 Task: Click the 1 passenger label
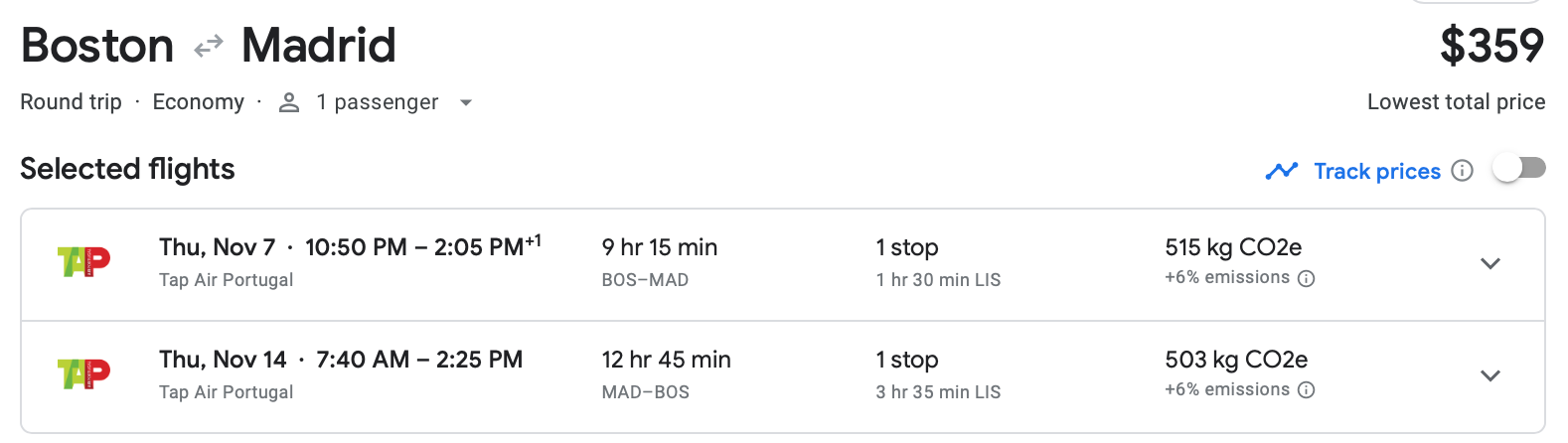point(377,102)
